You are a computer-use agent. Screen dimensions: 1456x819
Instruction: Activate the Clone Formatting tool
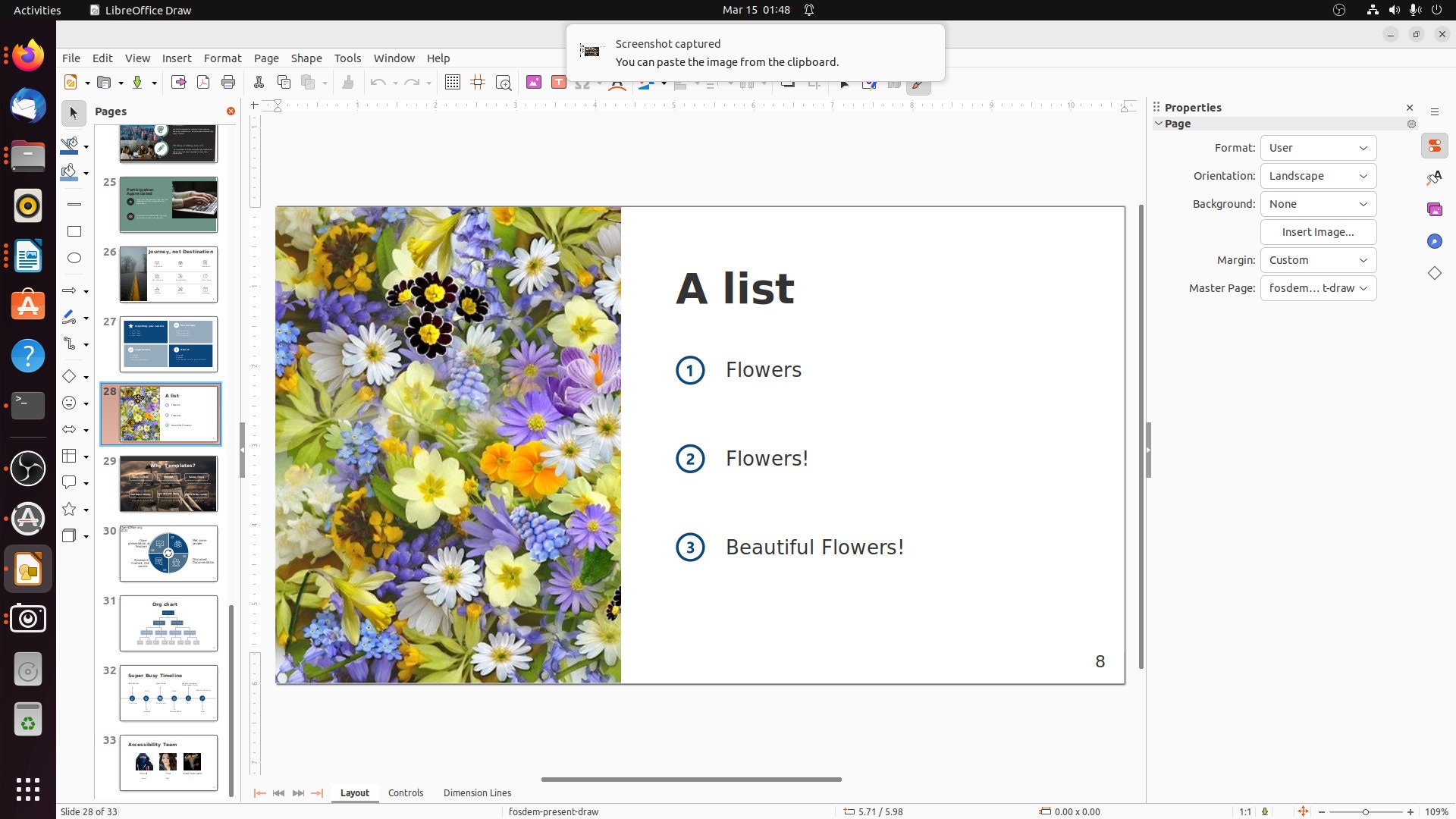tap(349, 82)
